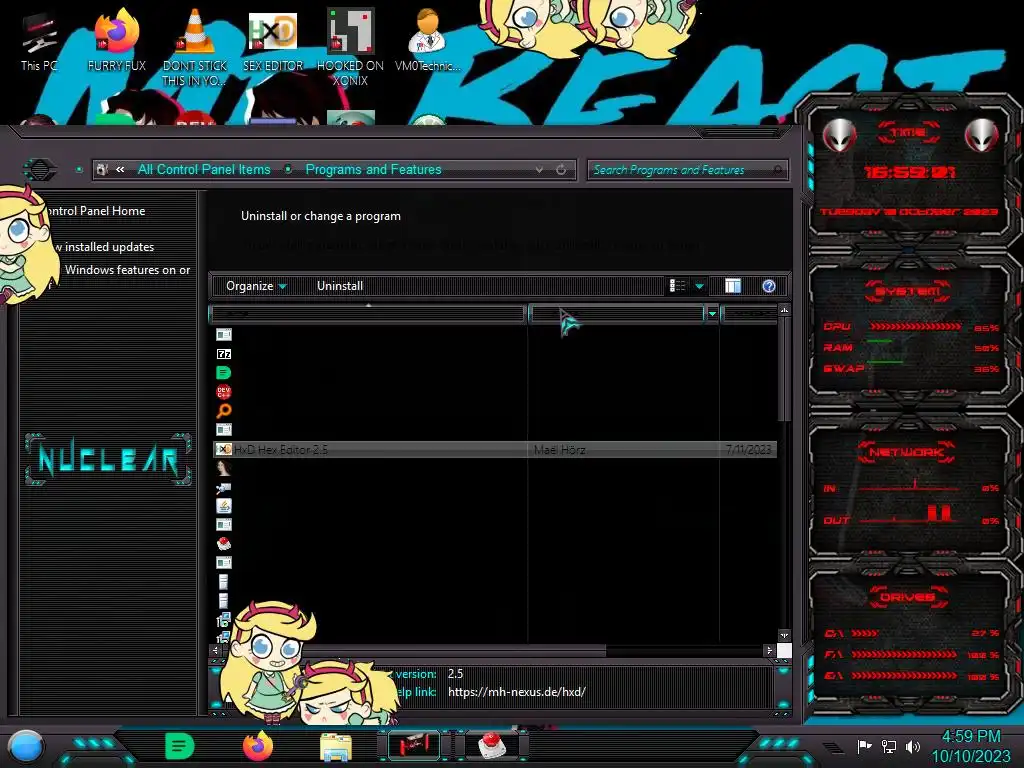Click the horizontal scrollbar right arrow

pyautogui.click(x=769, y=650)
